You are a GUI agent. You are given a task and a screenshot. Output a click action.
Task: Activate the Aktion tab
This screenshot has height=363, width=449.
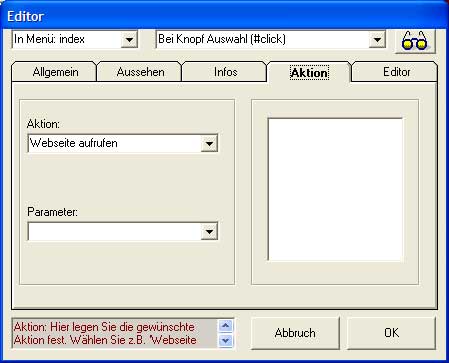(x=309, y=72)
